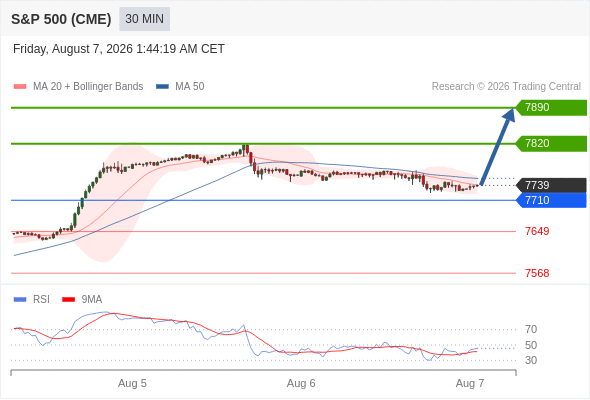
Task: Select the 7820 green resistance label
Action: click(551, 144)
